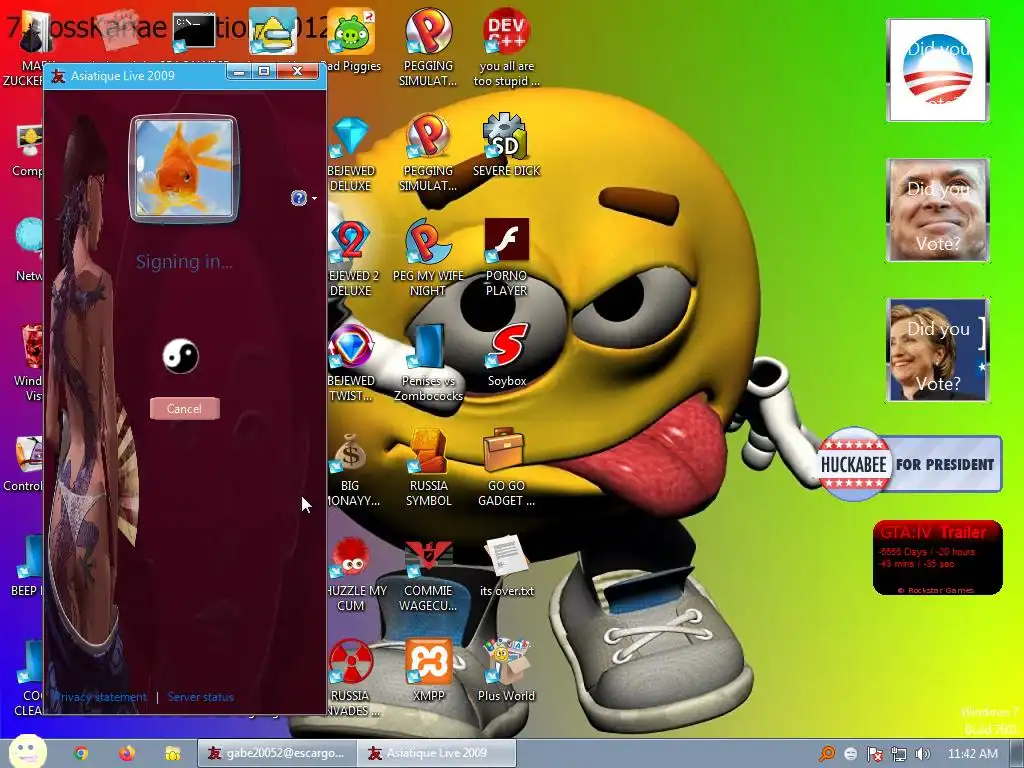This screenshot has height=768, width=1024.
Task: Open the GO GO GADGET briefcase icon
Action: tap(506, 468)
